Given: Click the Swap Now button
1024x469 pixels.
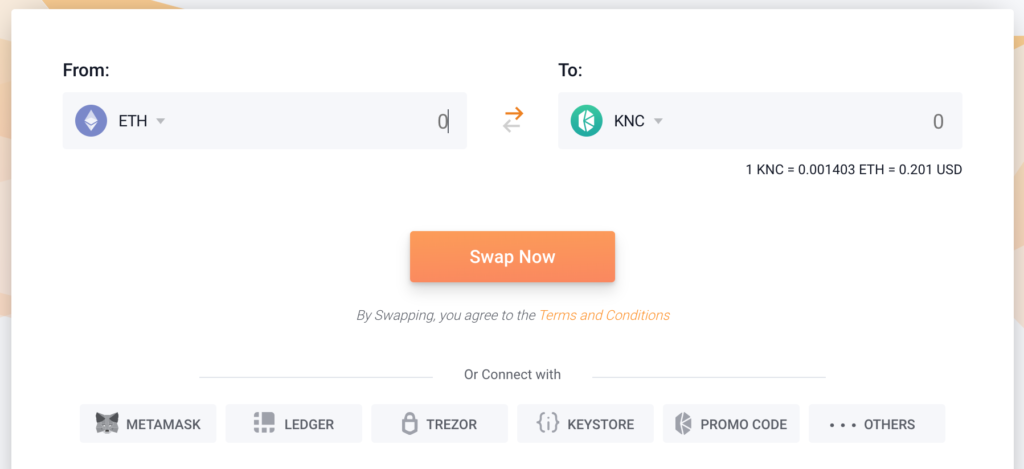Looking at the screenshot, I should click(513, 257).
